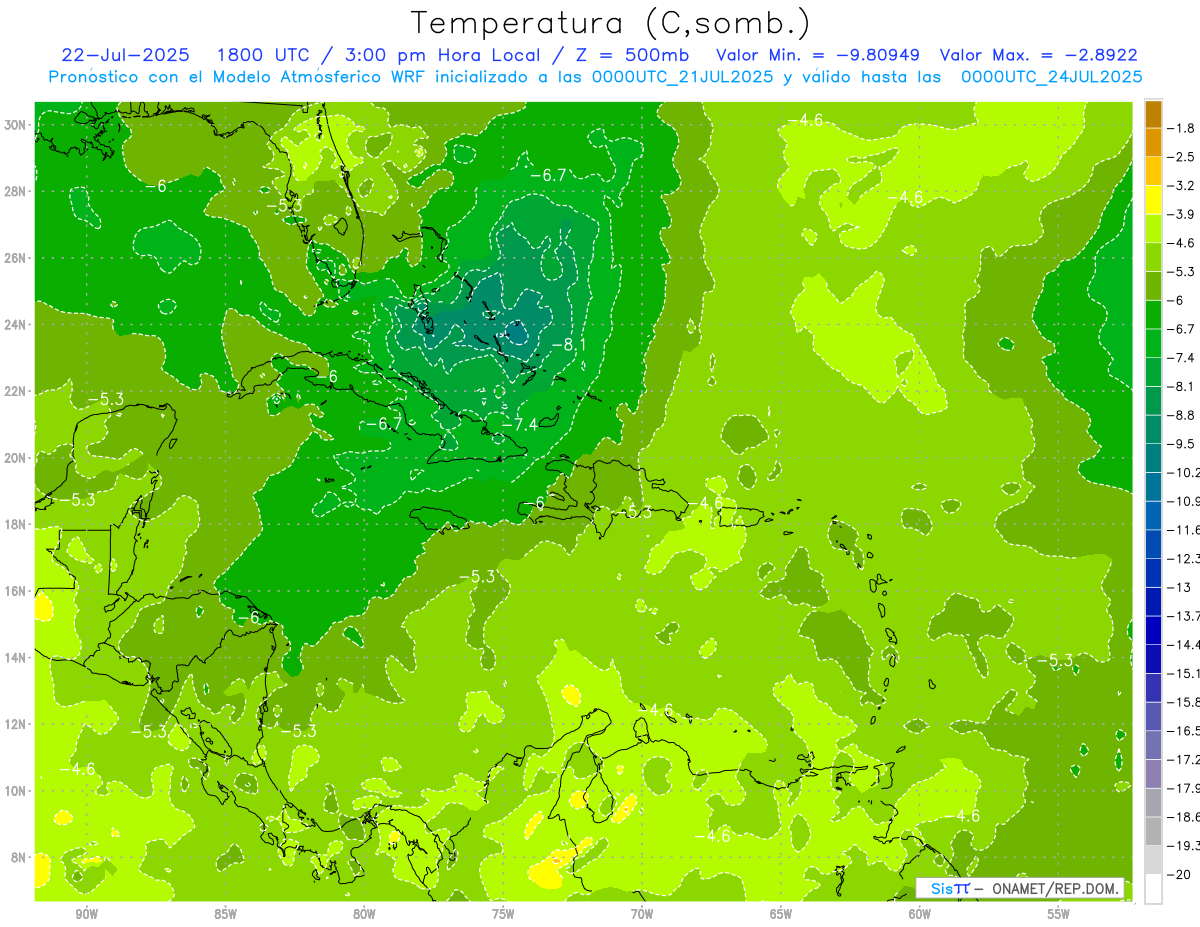Click the '-1.8' legend scale label
This screenshot has width=1200, height=927.
click(1181, 128)
